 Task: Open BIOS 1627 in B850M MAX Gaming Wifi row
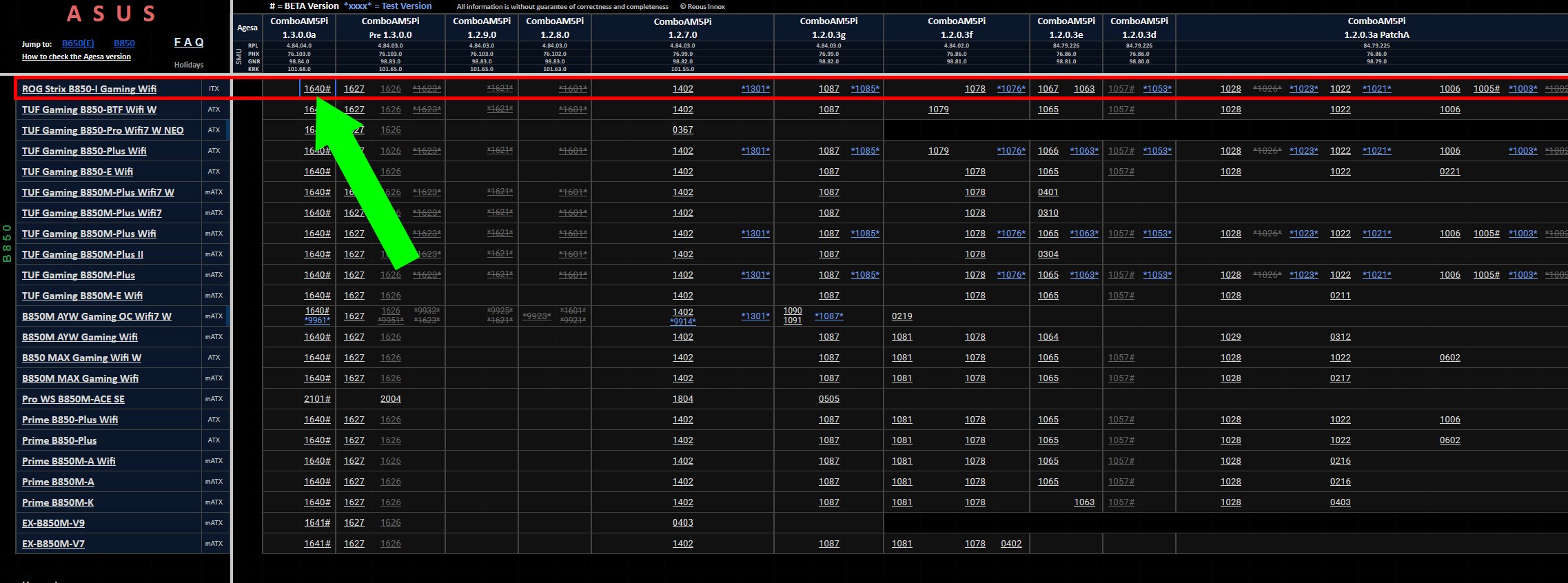pos(354,378)
